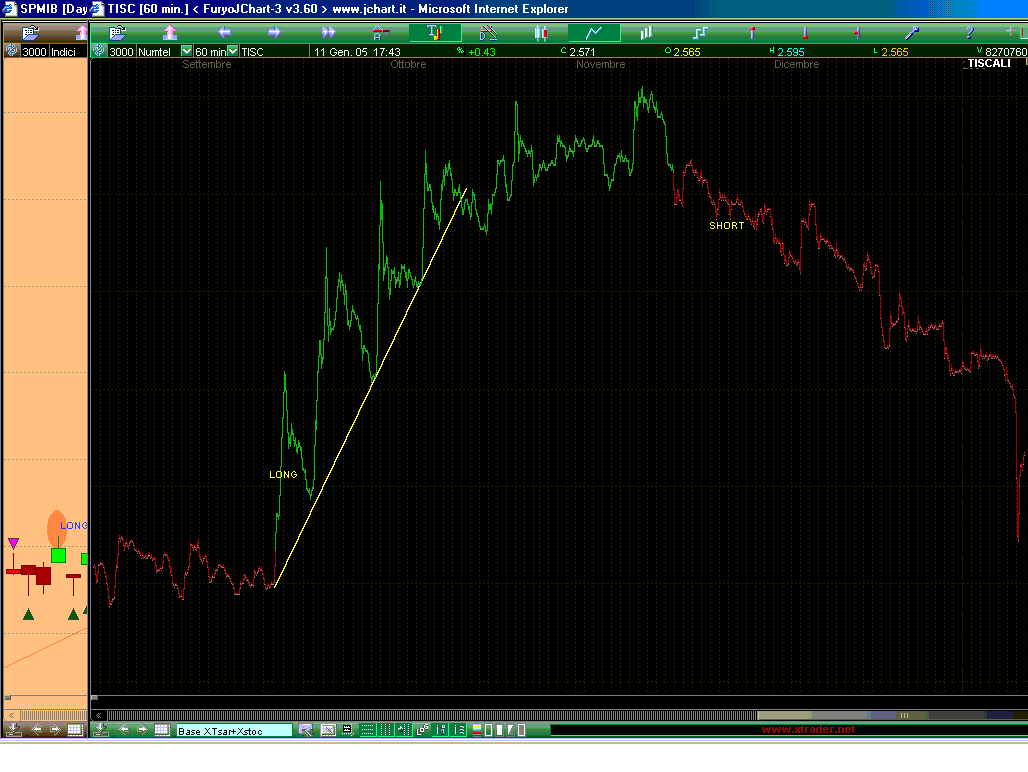Choose the step line chart icon

pyautogui.click(x=699, y=33)
